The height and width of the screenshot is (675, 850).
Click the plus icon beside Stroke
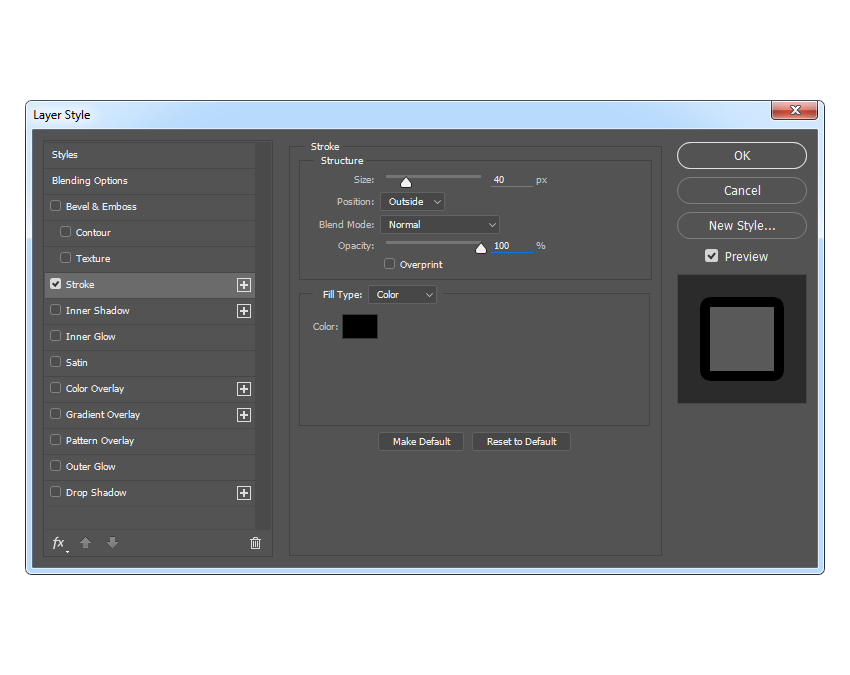tap(243, 285)
